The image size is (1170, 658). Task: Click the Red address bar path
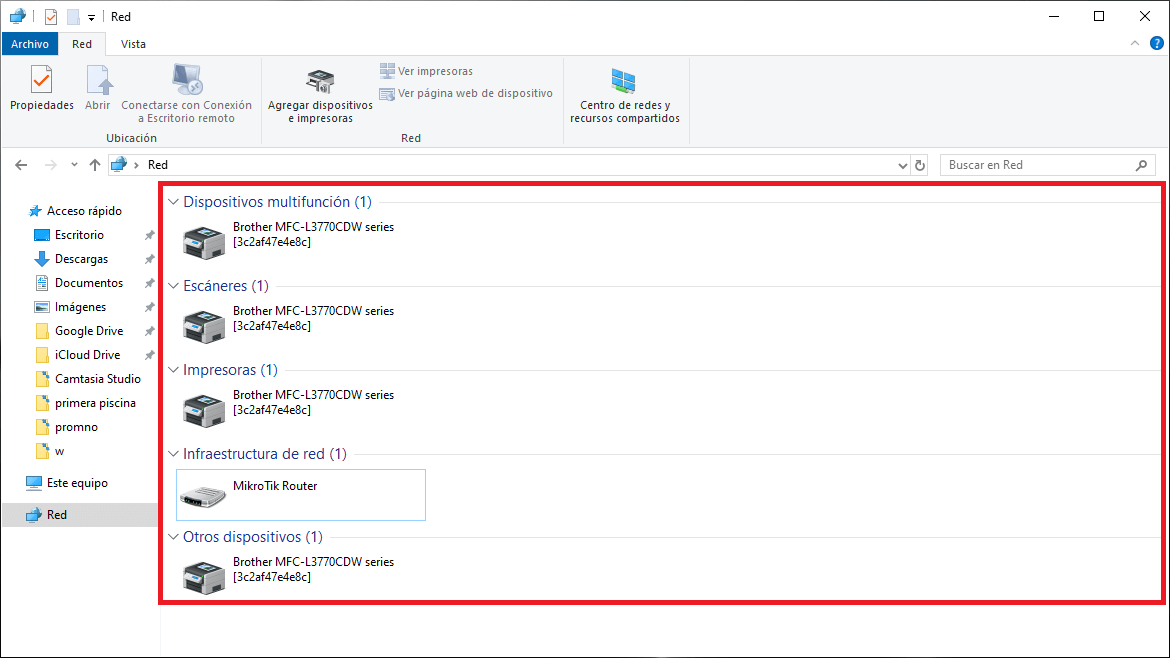coord(157,165)
